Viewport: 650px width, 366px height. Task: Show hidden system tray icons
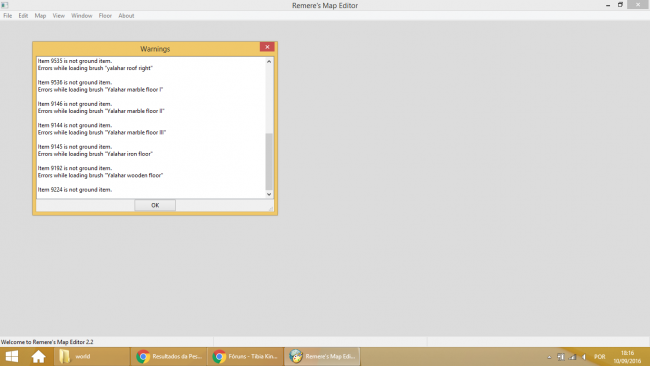[x=549, y=357]
